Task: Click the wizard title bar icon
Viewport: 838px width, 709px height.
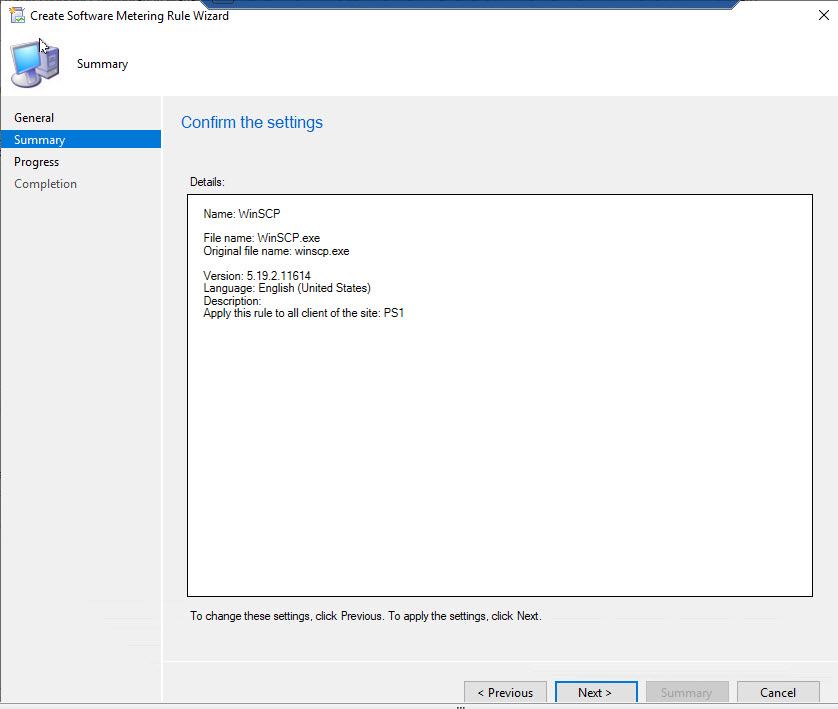Action: tap(17, 16)
